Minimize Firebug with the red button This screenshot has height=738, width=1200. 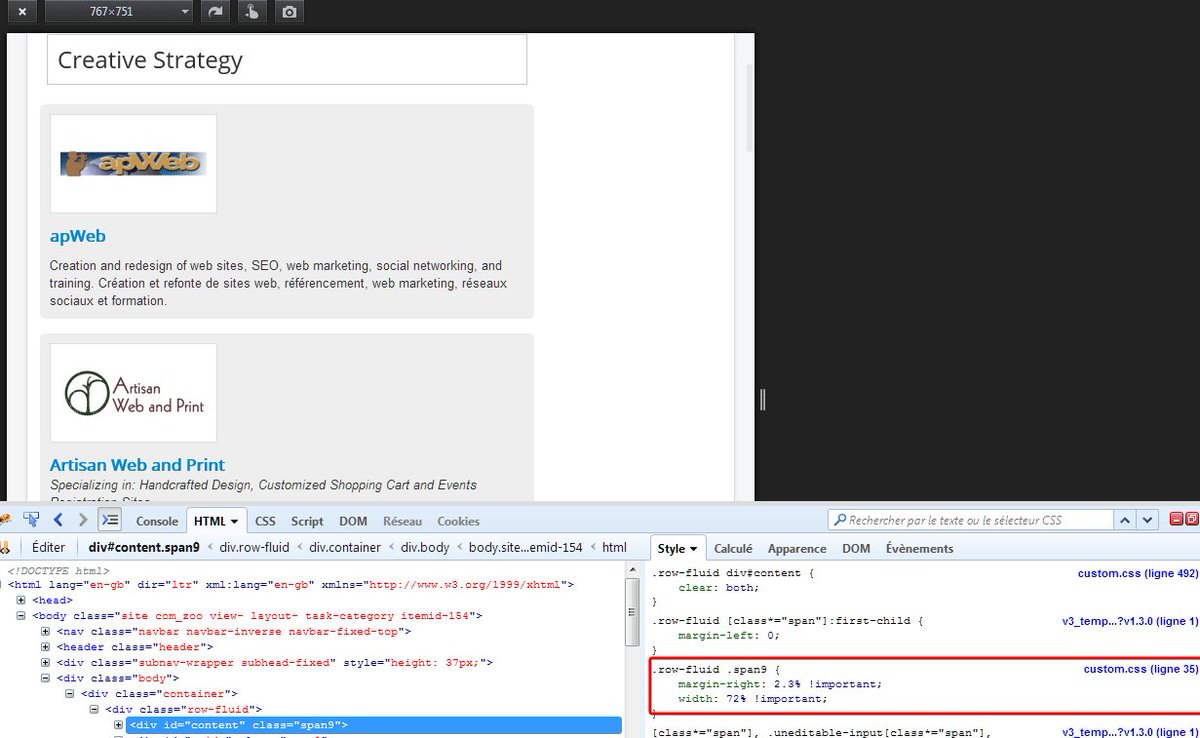click(1176, 519)
